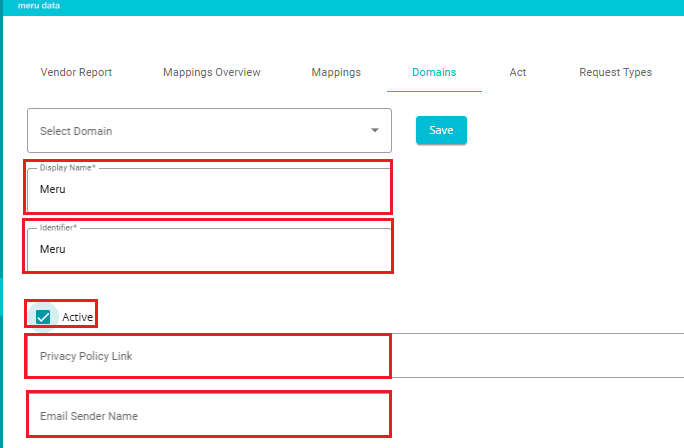This screenshot has height=448, width=684.
Task: Focus the Email Sender Name field
Action: click(209, 416)
